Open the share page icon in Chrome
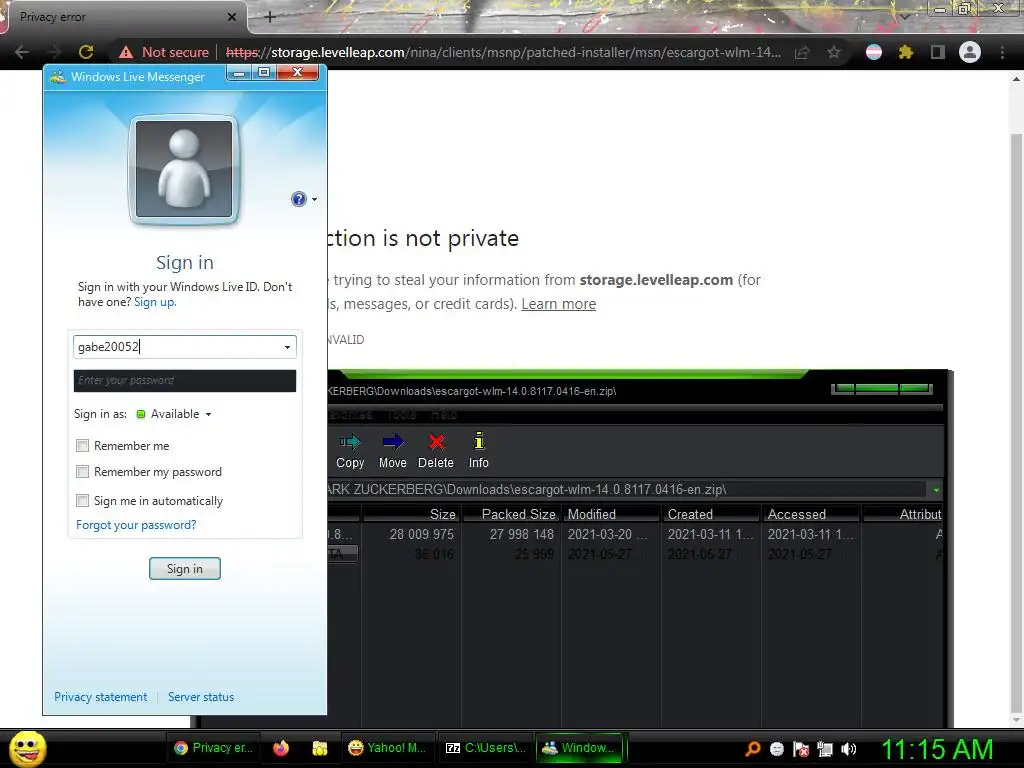Viewport: 1024px width, 768px height. point(802,52)
